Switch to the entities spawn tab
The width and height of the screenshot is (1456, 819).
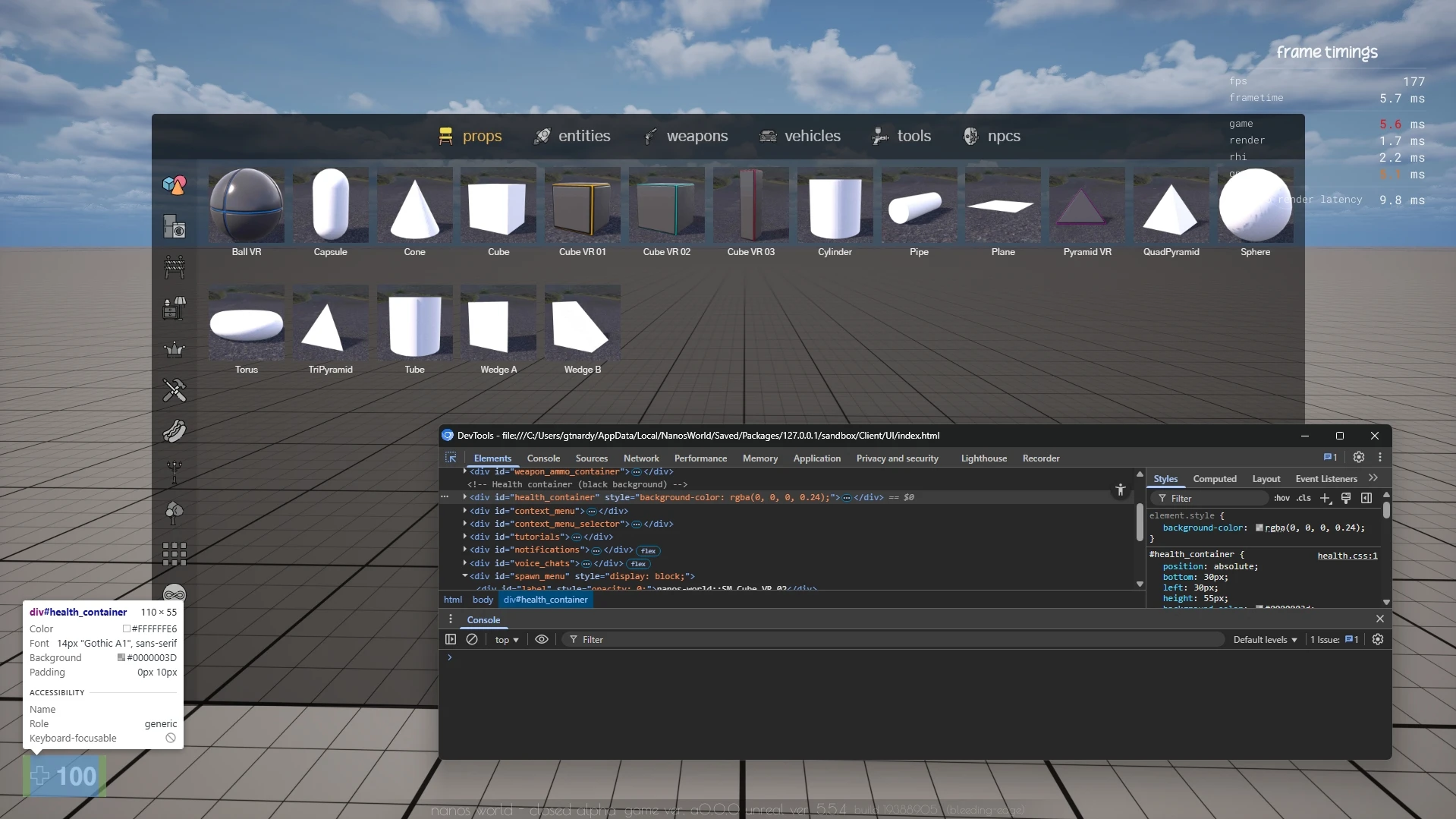coord(572,136)
